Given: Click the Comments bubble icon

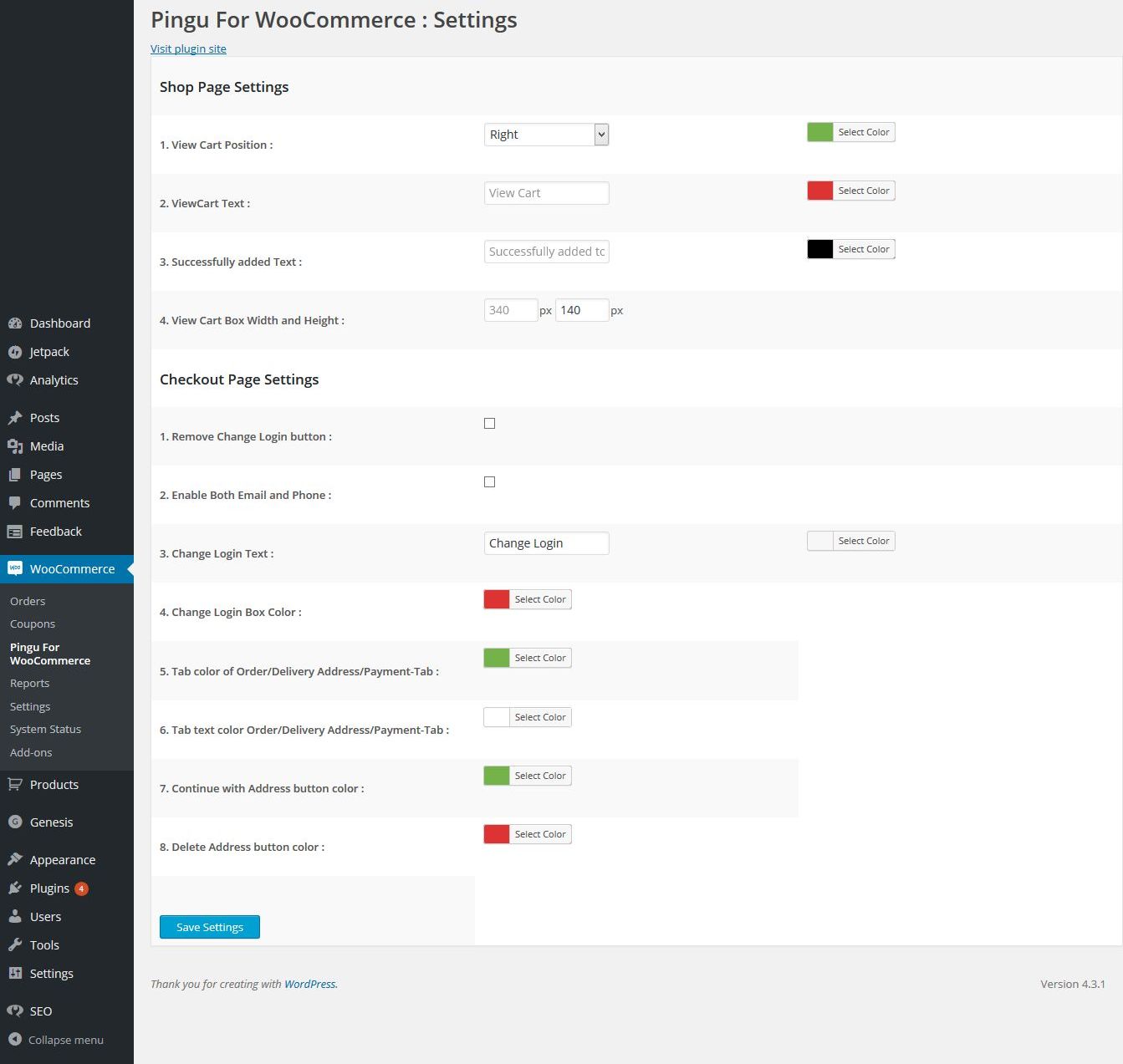Looking at the screenshot, I should click(15, 503).
